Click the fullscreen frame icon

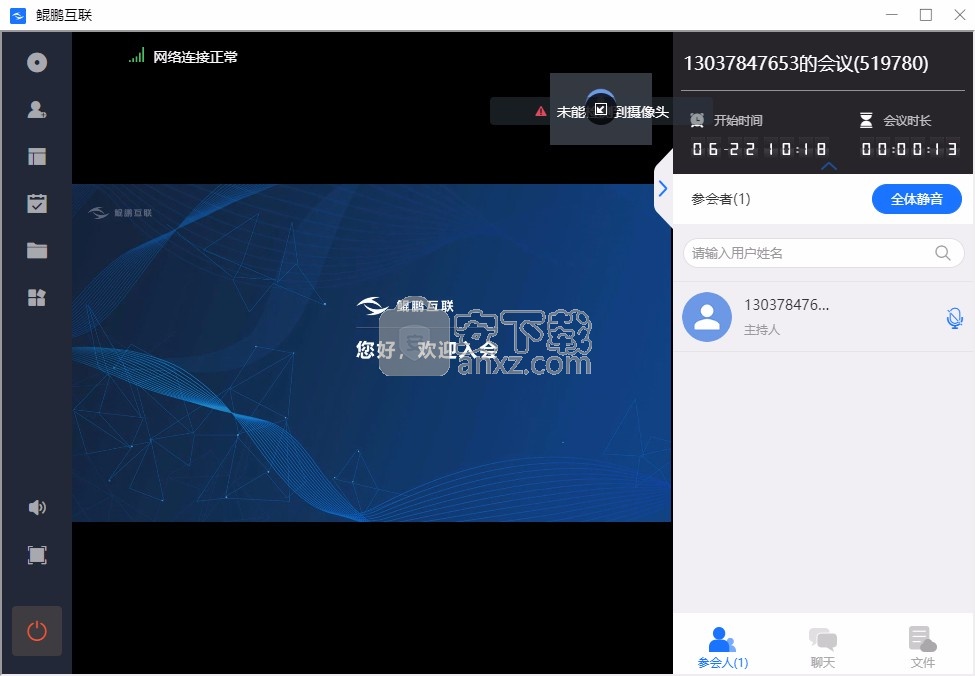(37, 555)
